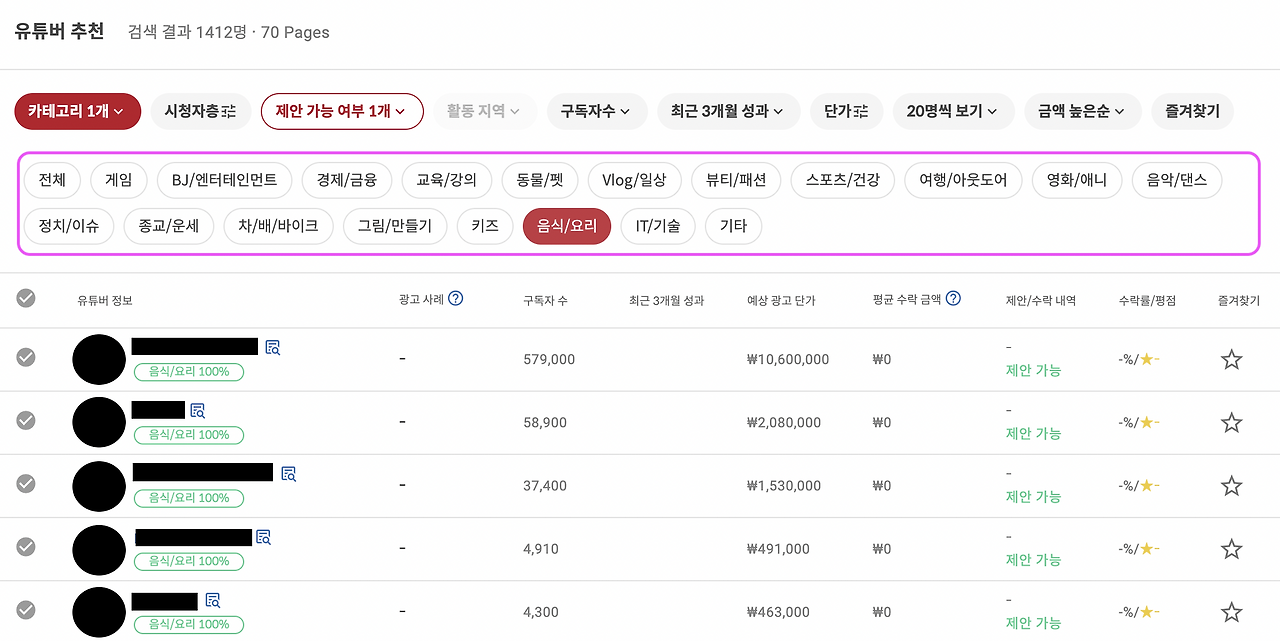Check the first row's selection checkbox
This screenshot has height=641, width=1280.
coord(26,357)
